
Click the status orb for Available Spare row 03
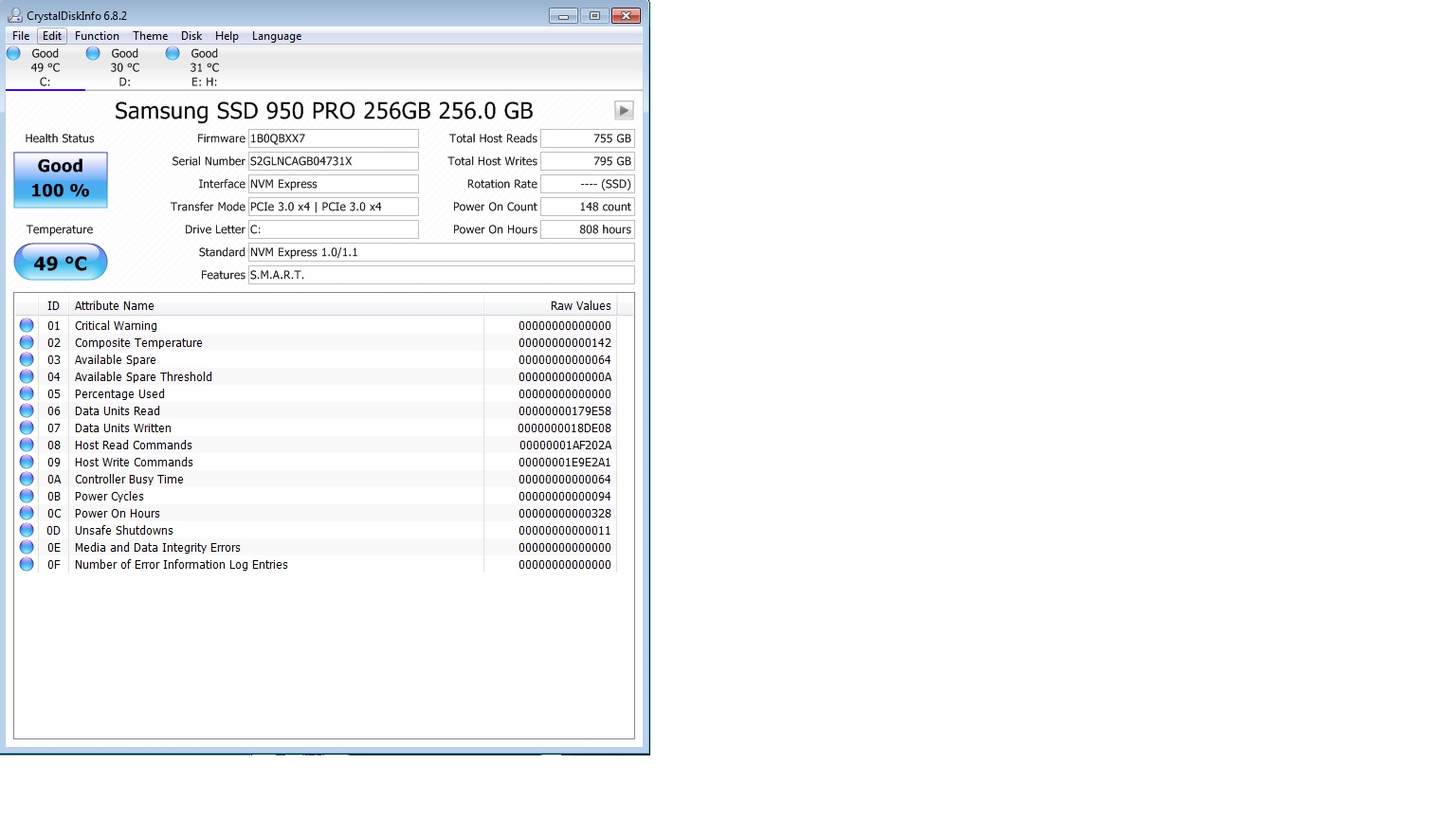coord(27,359)
